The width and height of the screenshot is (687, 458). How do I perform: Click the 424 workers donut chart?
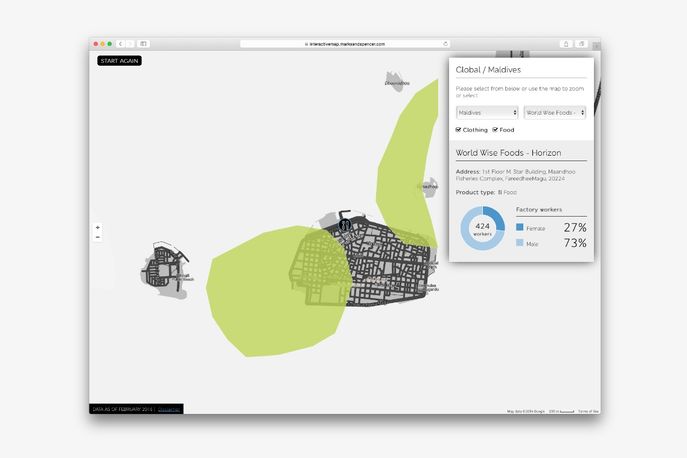point(483,229)
